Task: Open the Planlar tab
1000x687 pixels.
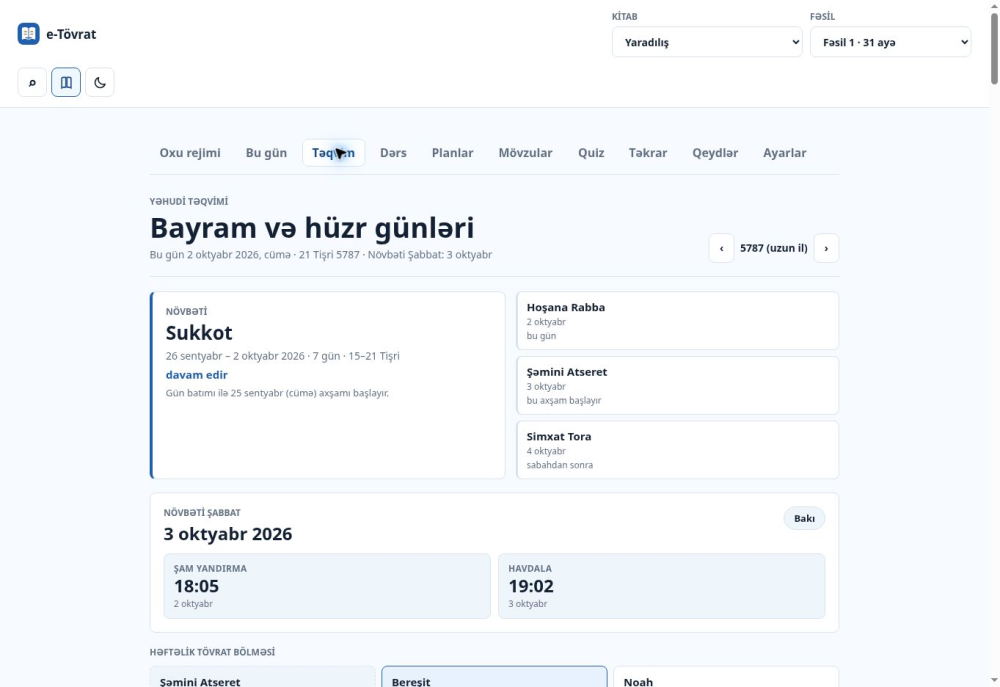Action: click(x=452, y=153)
